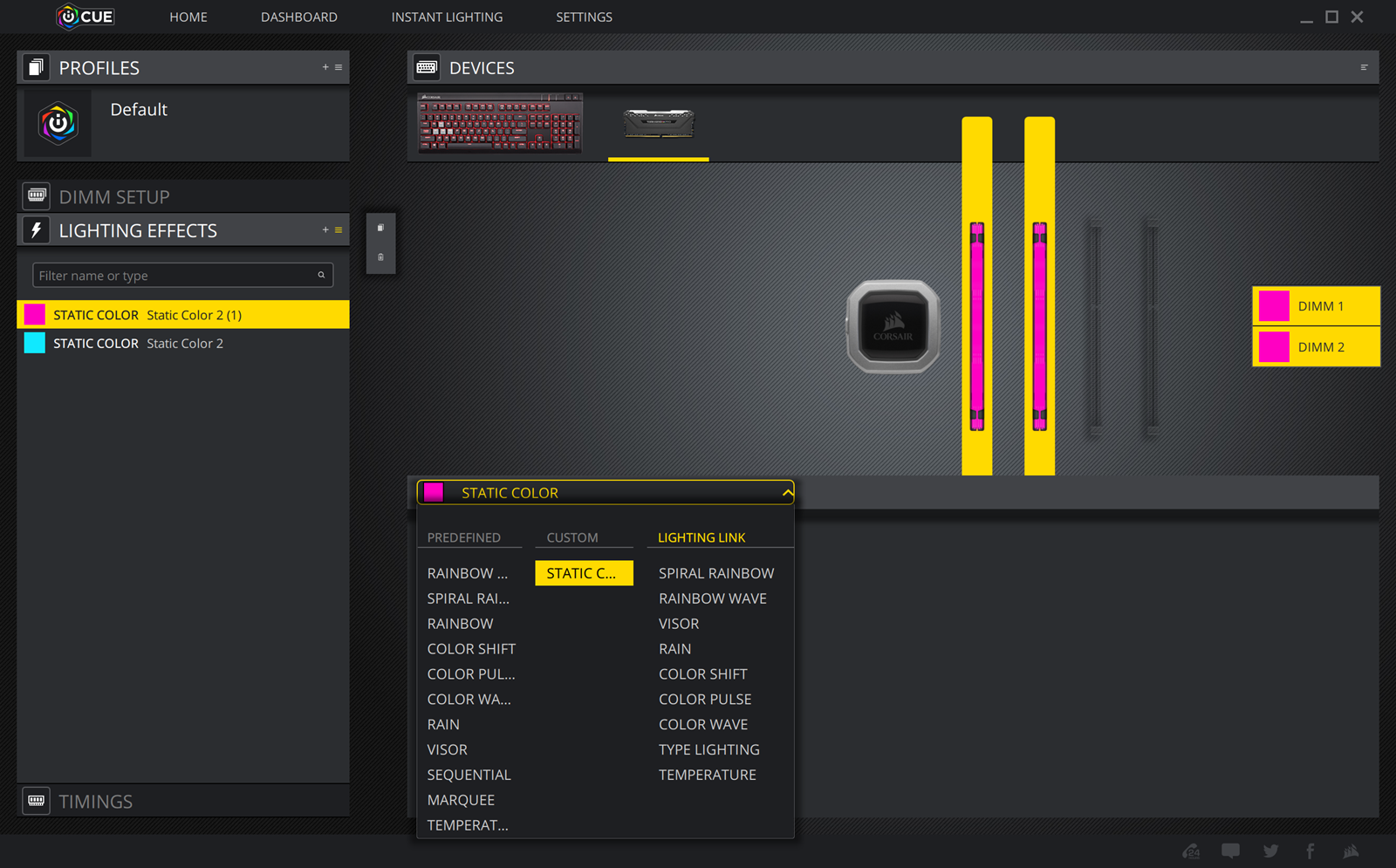Choose predefined MARQUEE effect
This screenshot has width=1396, height=868.
pos(461,801)
